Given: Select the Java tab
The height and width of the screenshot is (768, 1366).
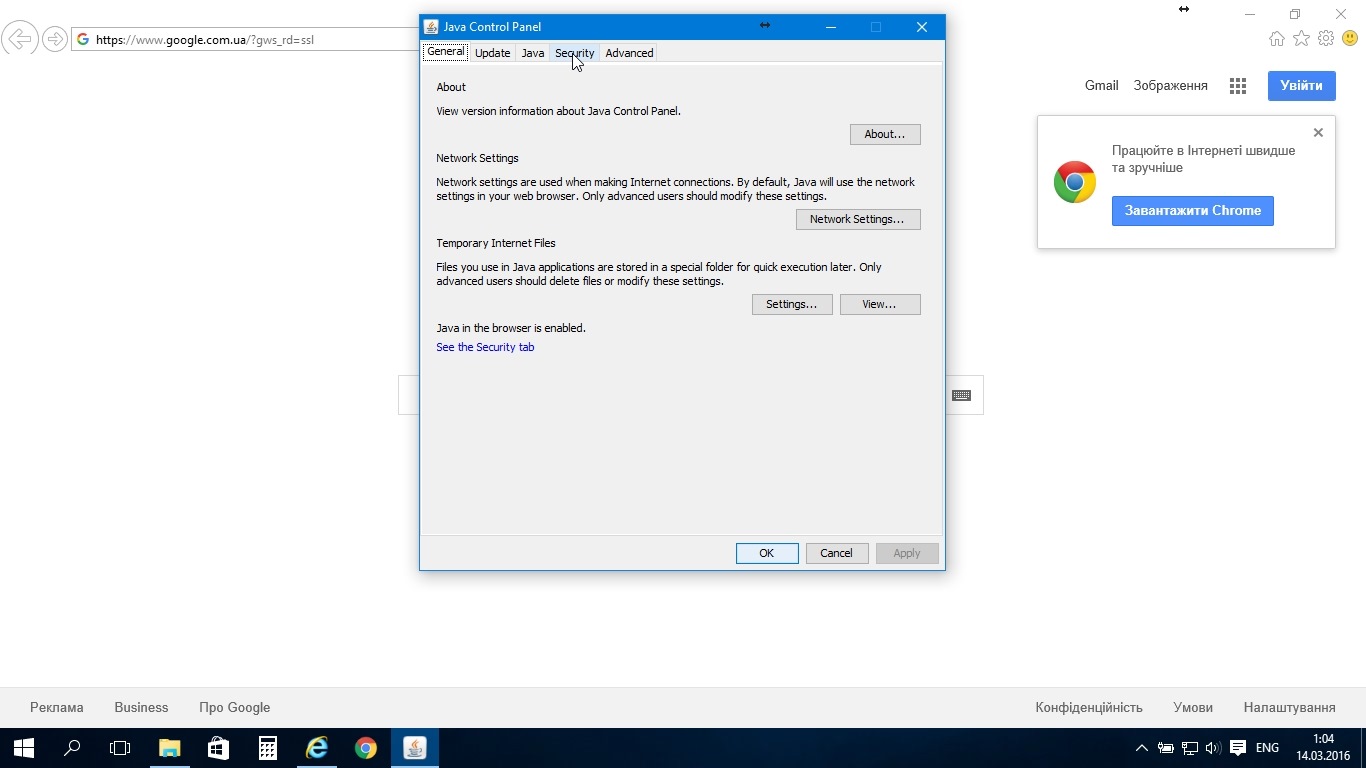Looking at the screenshot, I should [533, 53].
